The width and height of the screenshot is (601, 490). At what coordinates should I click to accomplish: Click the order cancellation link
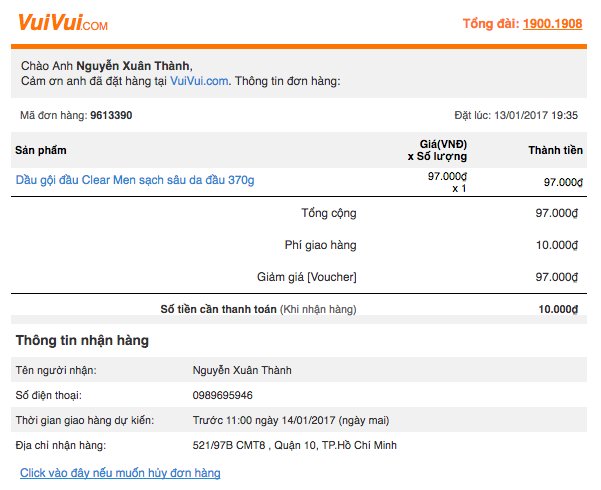pos(120,473)
